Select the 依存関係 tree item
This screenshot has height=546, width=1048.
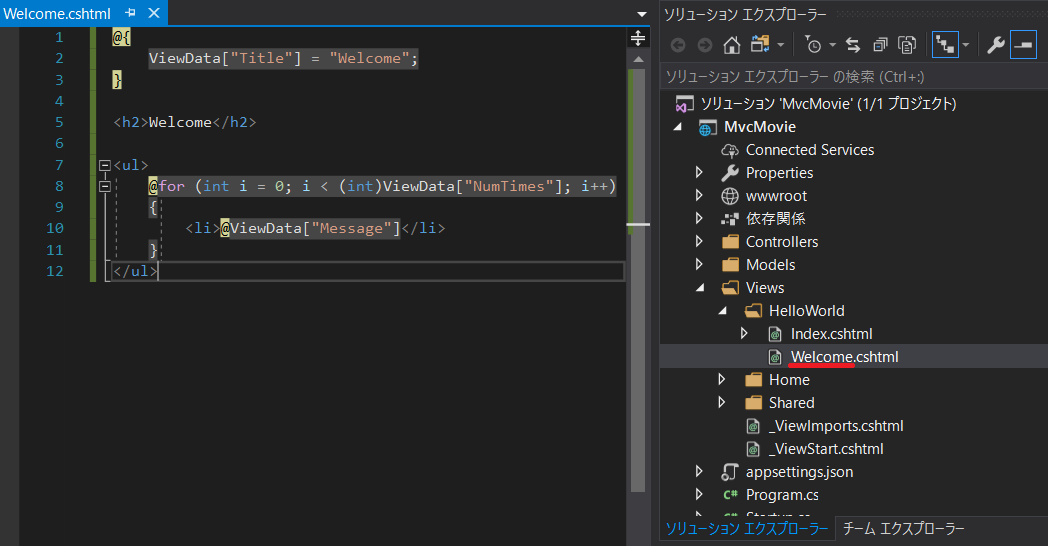[x=775, y=219]
